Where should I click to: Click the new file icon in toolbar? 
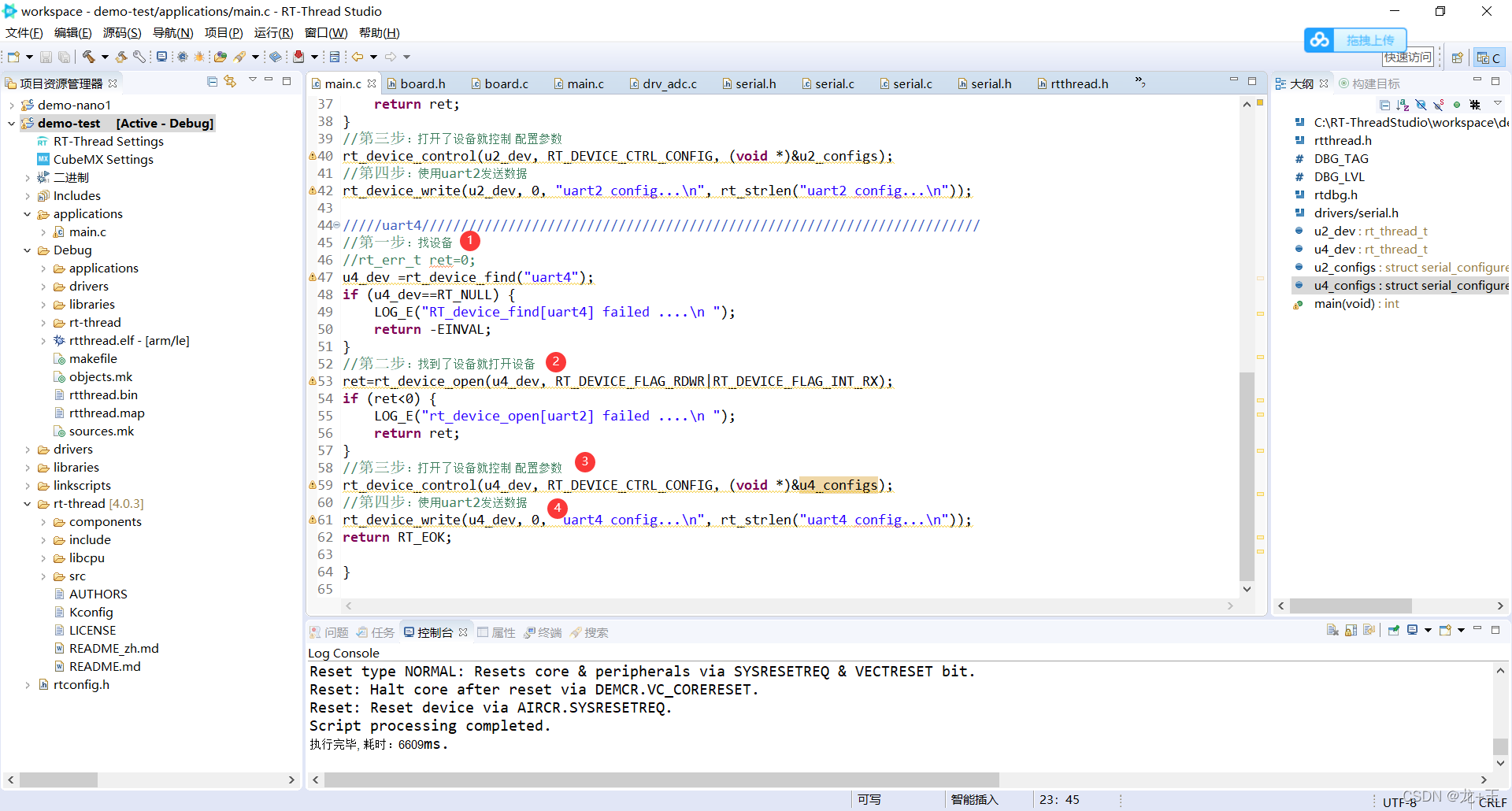(13, 57)
